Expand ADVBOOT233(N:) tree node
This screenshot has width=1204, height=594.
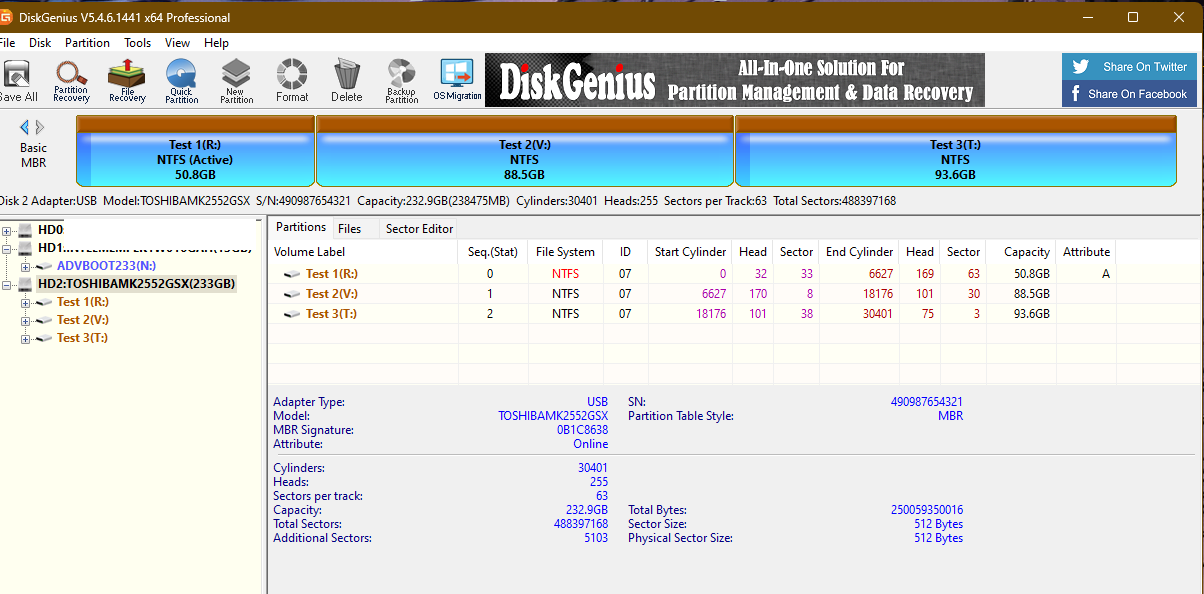point(25,266)
